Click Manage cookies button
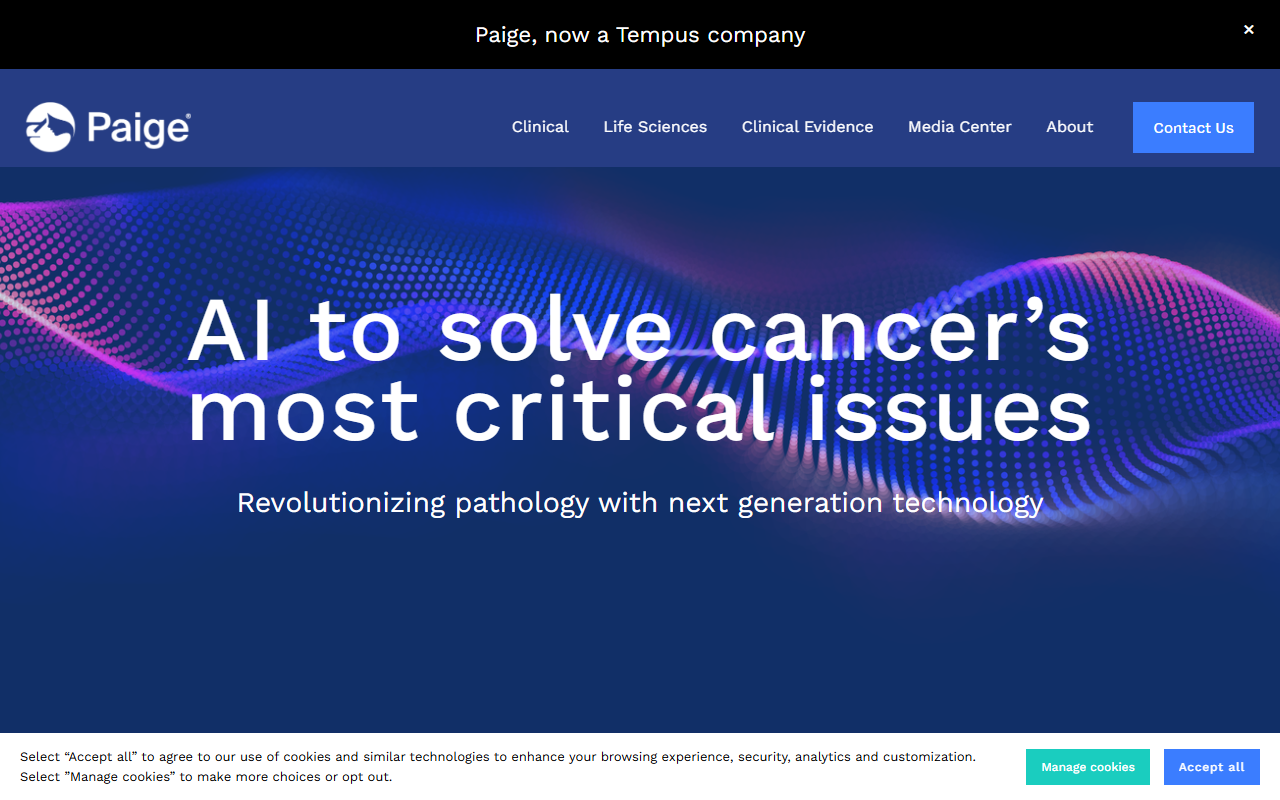The height and width of the screenshot is (800, 1280). click(x=1088, y=767)
